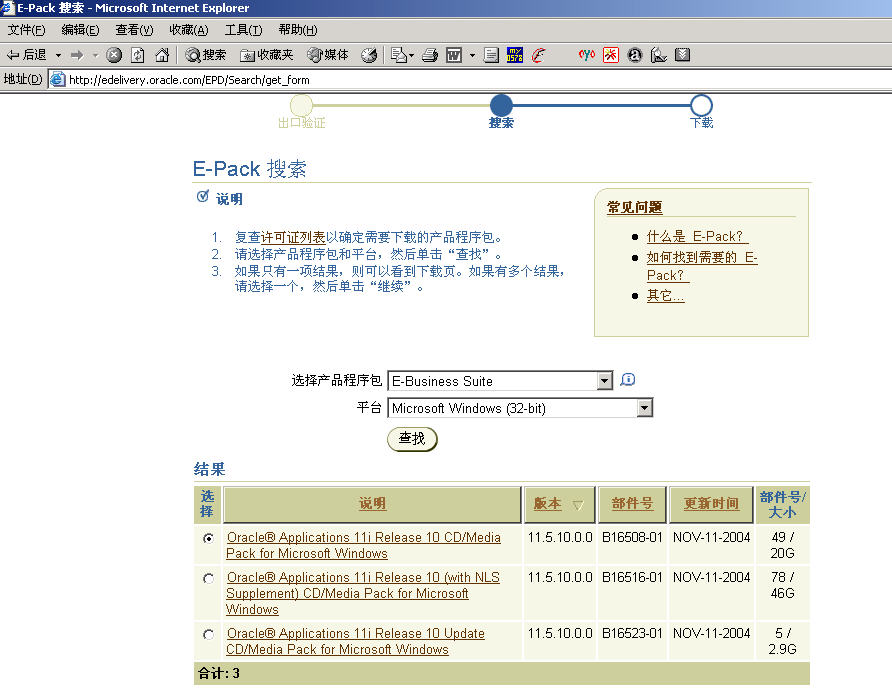Go to the Home page icon
Viewport: 892px width, 689px height.
161,55
